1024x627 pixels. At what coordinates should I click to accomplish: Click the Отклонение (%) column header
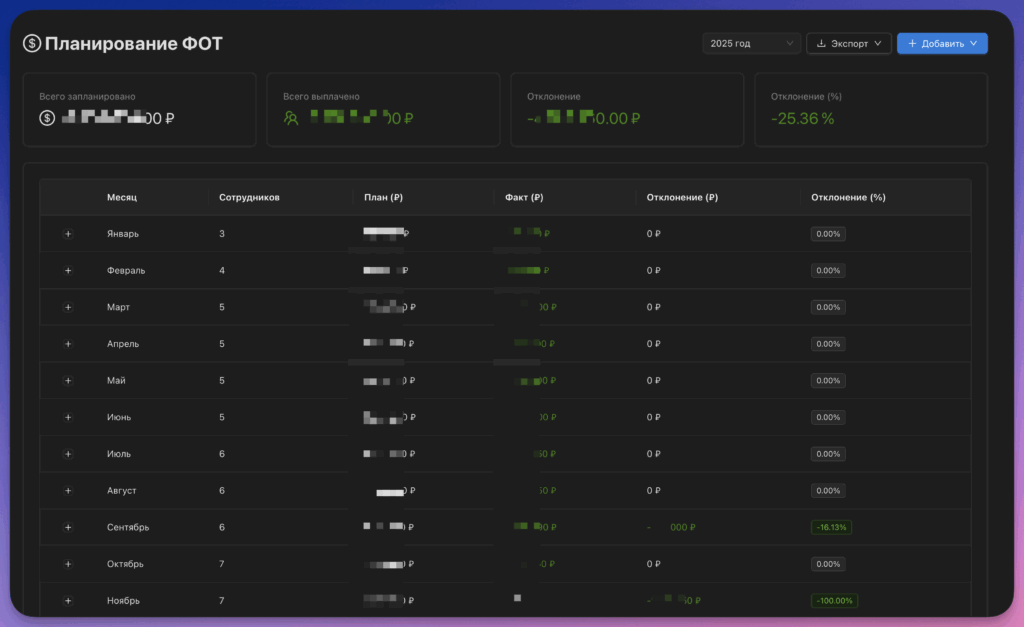[x=848, y=197]
